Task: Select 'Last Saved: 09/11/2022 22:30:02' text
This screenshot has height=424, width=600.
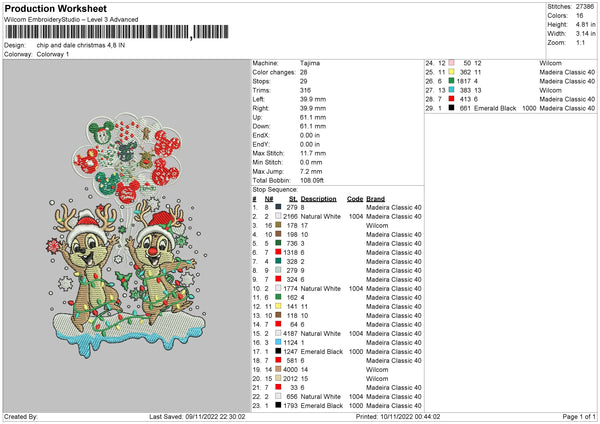Action: [197, 416]
